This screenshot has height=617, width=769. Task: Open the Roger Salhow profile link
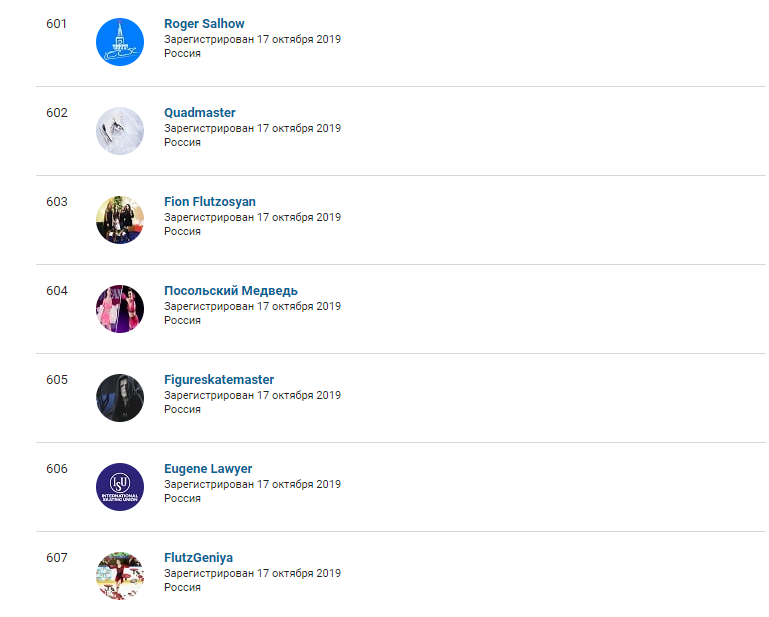point(204,24)
